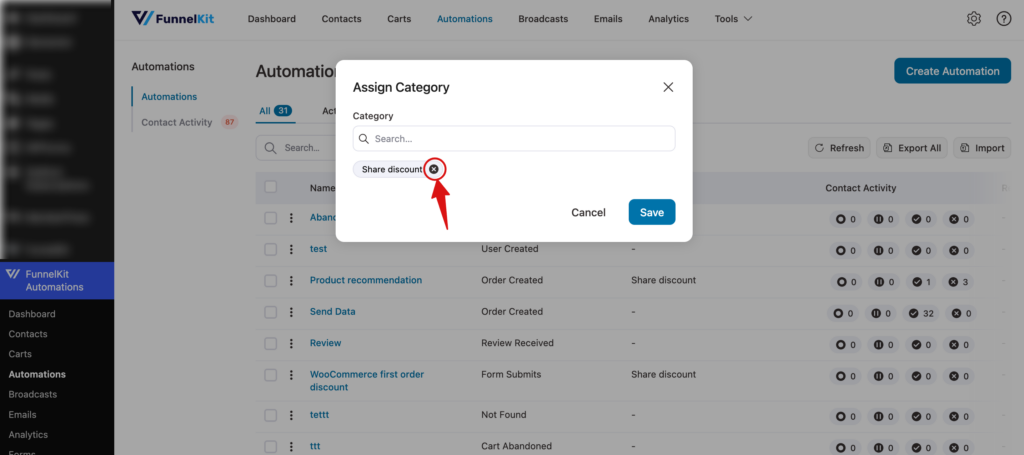Open WooCommerce first order discount link

367,381
